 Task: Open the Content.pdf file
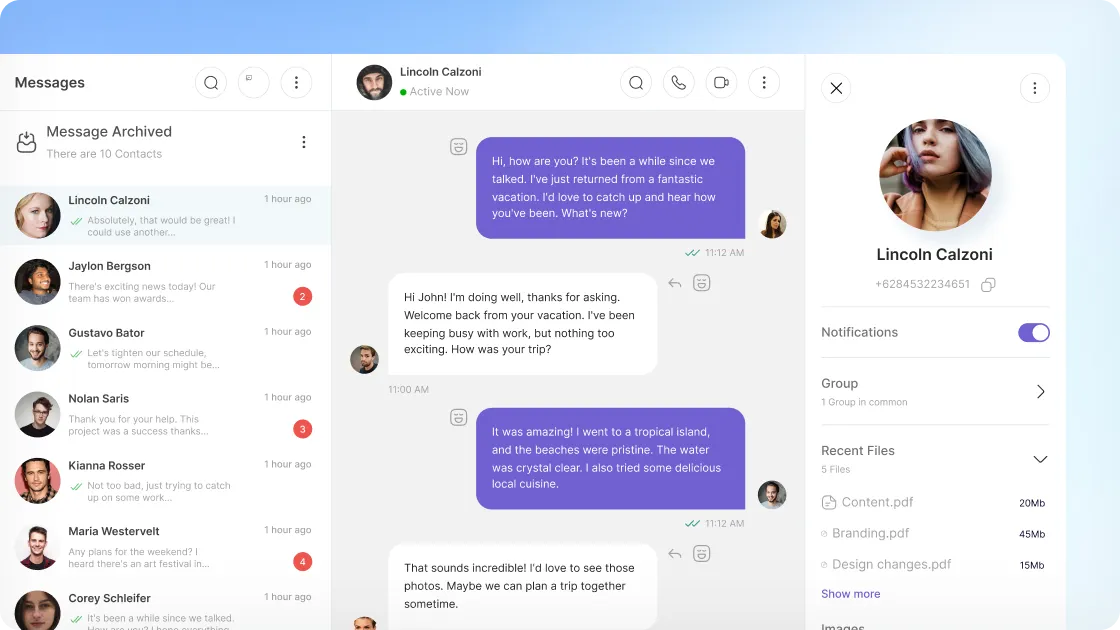[877, 503]
